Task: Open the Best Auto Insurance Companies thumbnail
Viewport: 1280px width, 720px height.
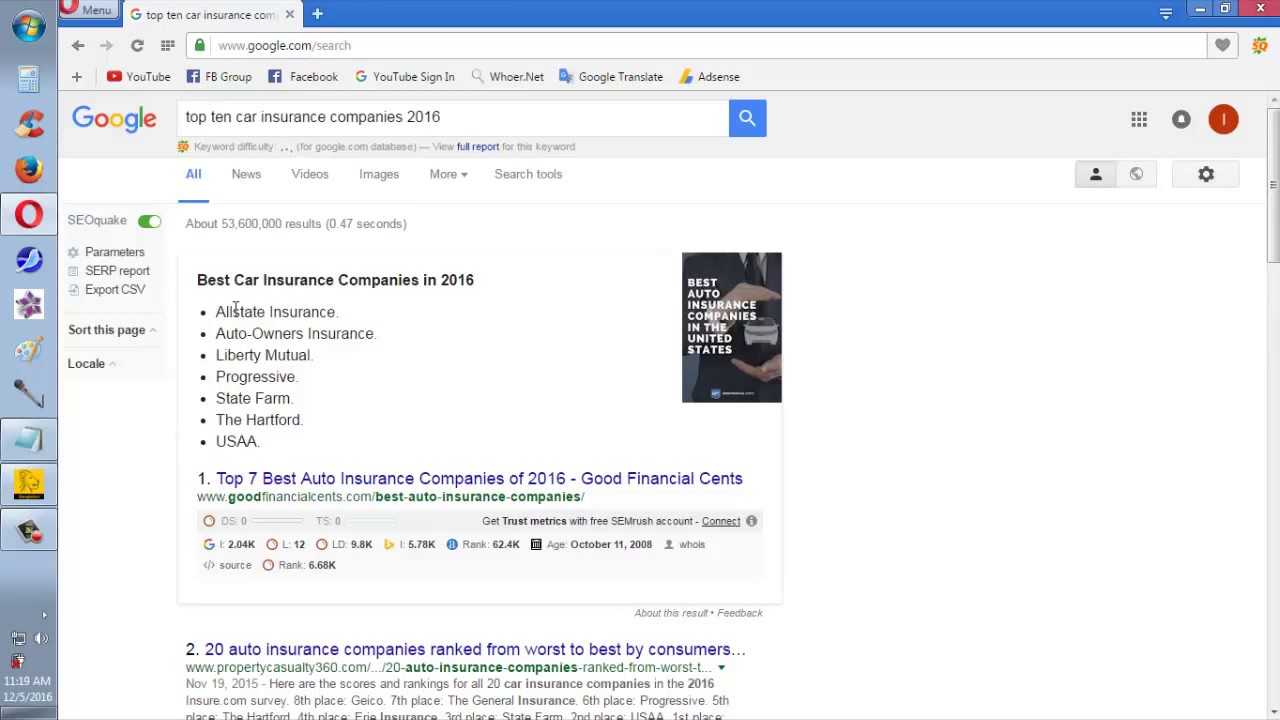Action: click(x=731, y=327)
